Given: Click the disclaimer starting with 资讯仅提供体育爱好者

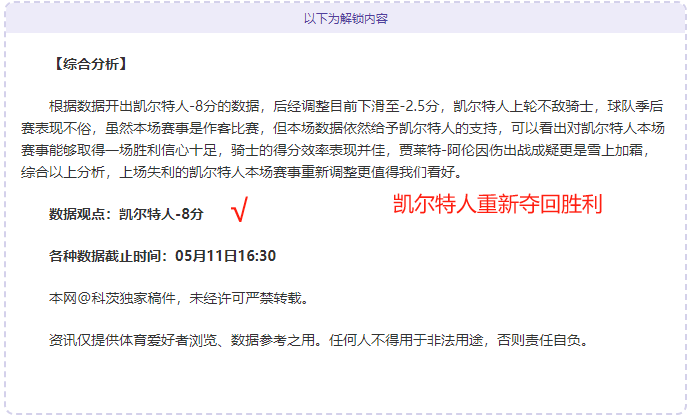Looking at the screenshot, I should click(318, 341).
